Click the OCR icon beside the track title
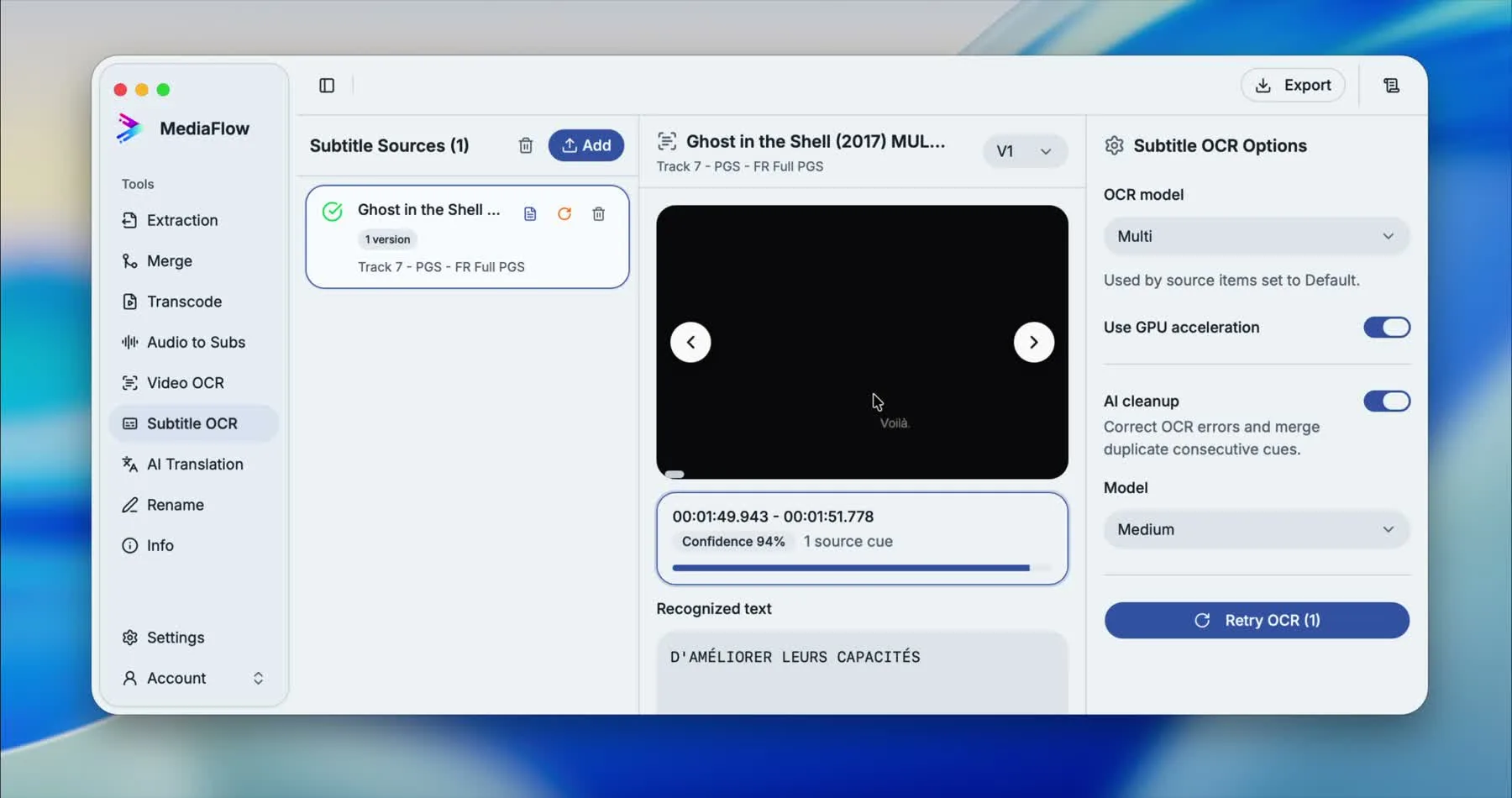 click(667, 141)
